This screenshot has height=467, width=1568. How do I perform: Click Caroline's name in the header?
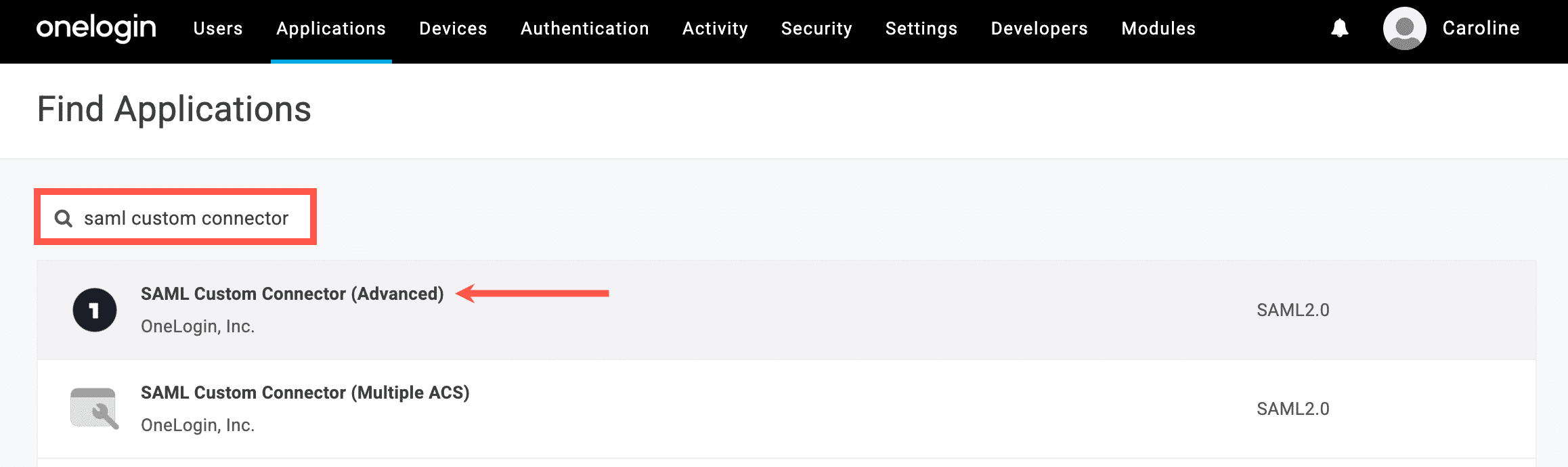click(1481, 28)
